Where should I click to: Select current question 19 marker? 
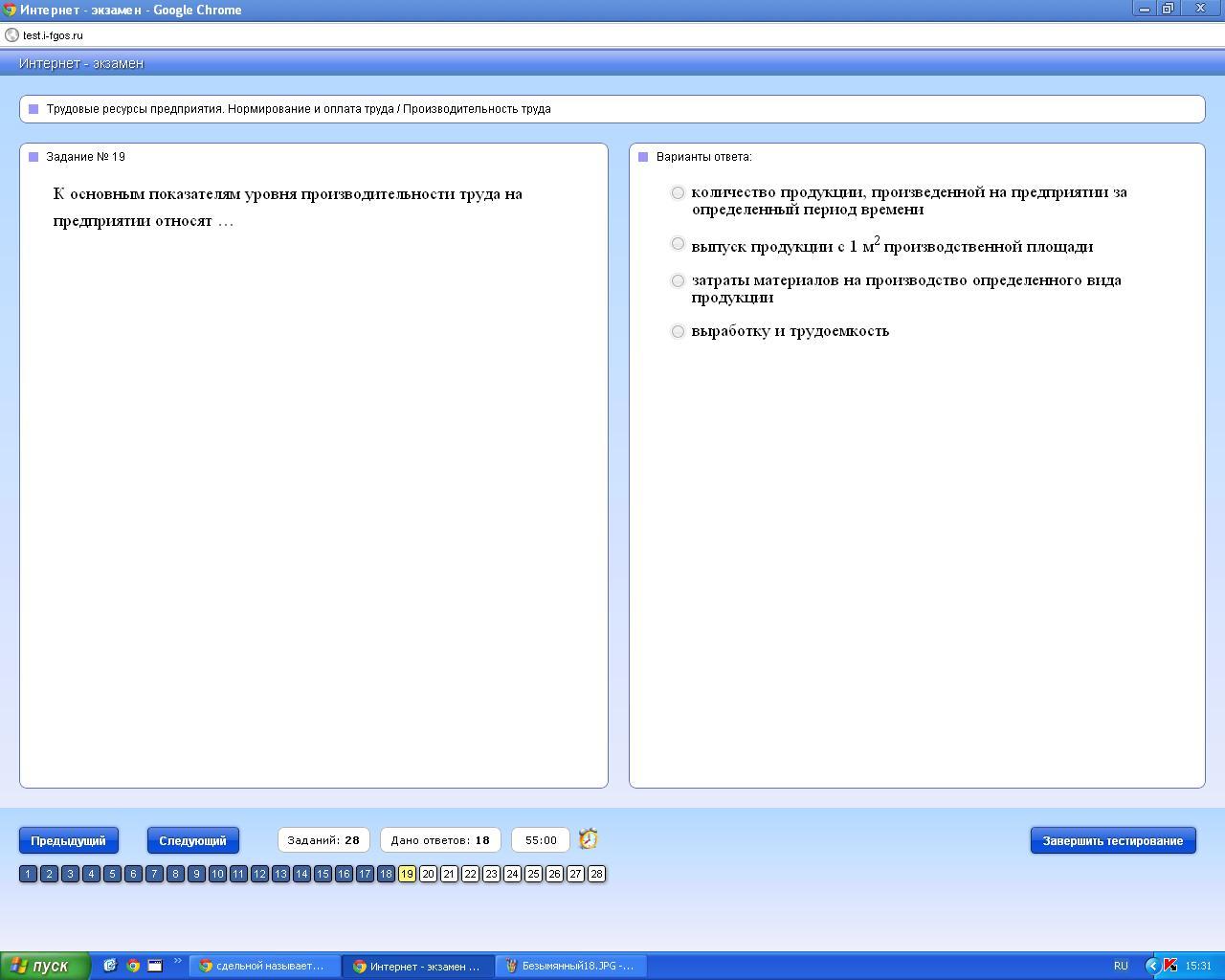click(x=407, y=874)
